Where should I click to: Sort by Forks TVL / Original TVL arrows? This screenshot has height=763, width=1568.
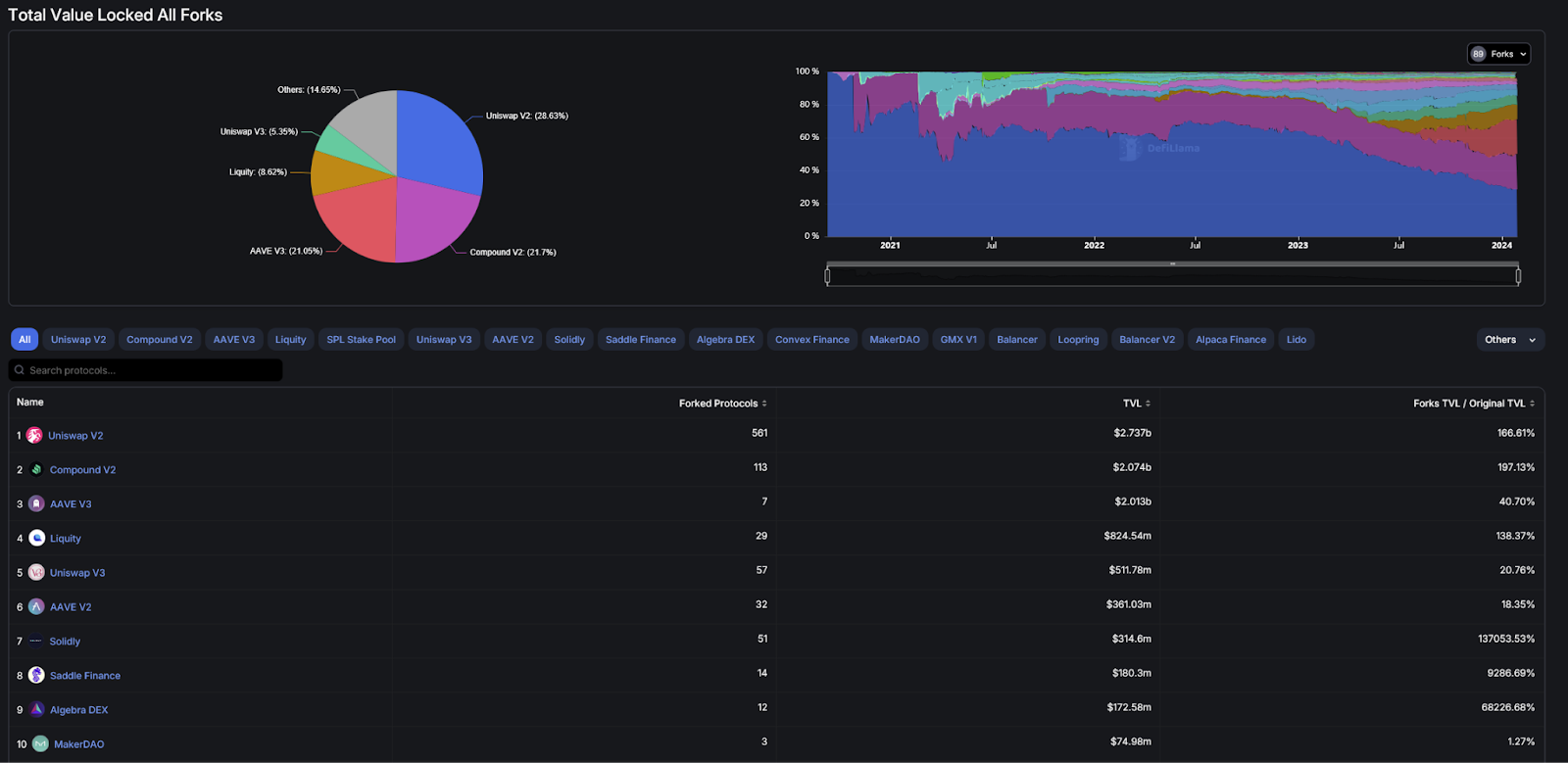(1532, 404)
